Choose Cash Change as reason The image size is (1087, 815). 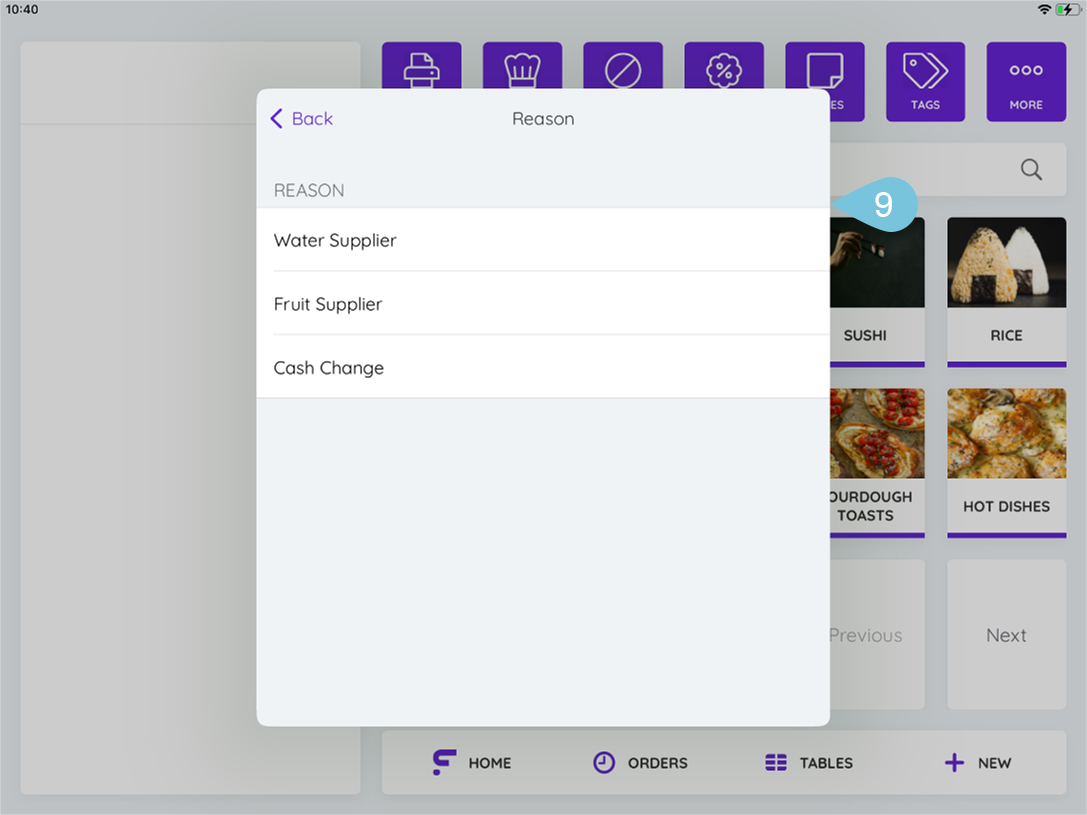(x=543, y=367)
